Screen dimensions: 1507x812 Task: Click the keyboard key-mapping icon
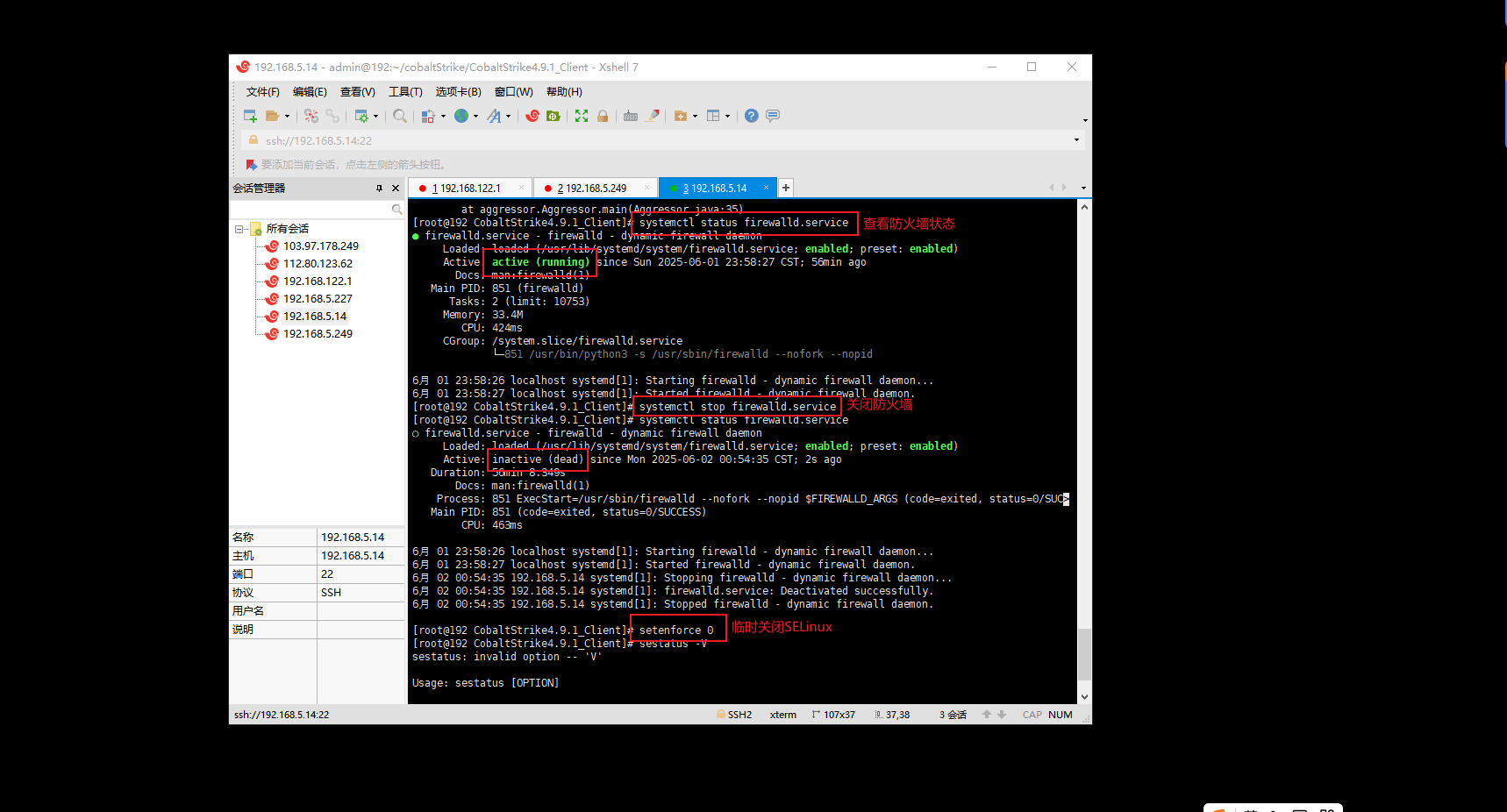click(x=631, y=116)
